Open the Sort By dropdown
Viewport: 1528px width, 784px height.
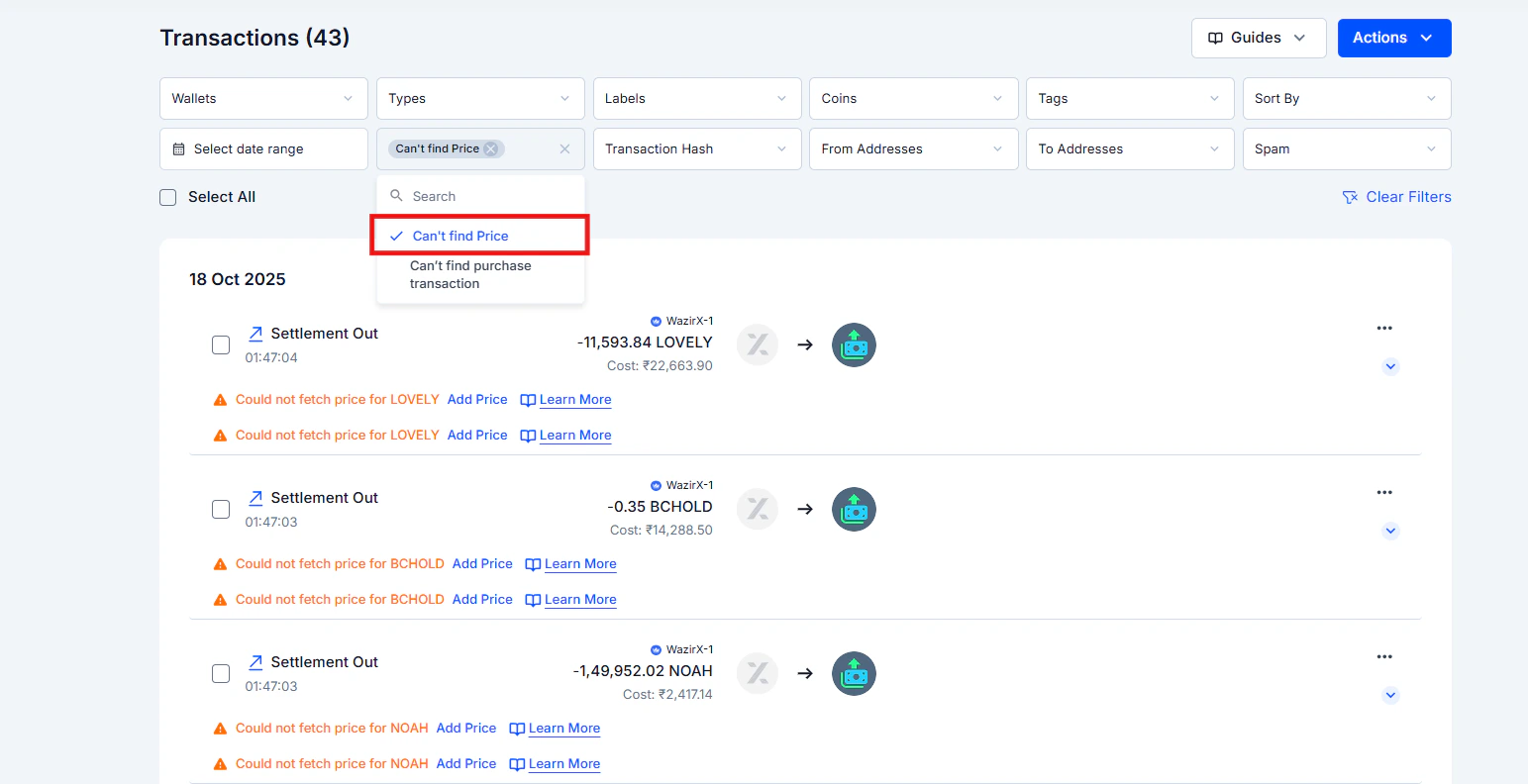click(1347, 98)
